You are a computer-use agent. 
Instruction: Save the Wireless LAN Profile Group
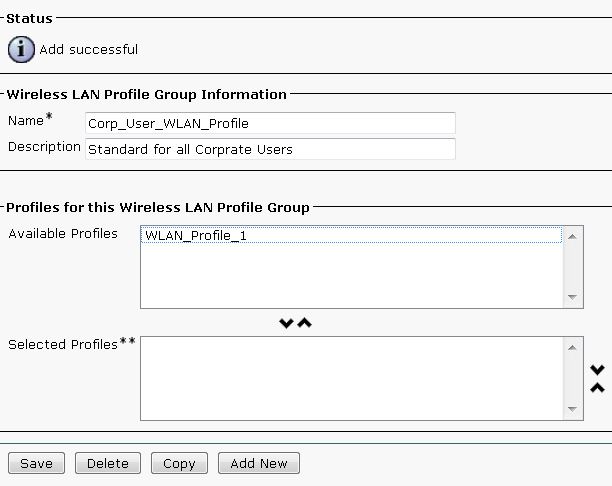pos(36,463)
